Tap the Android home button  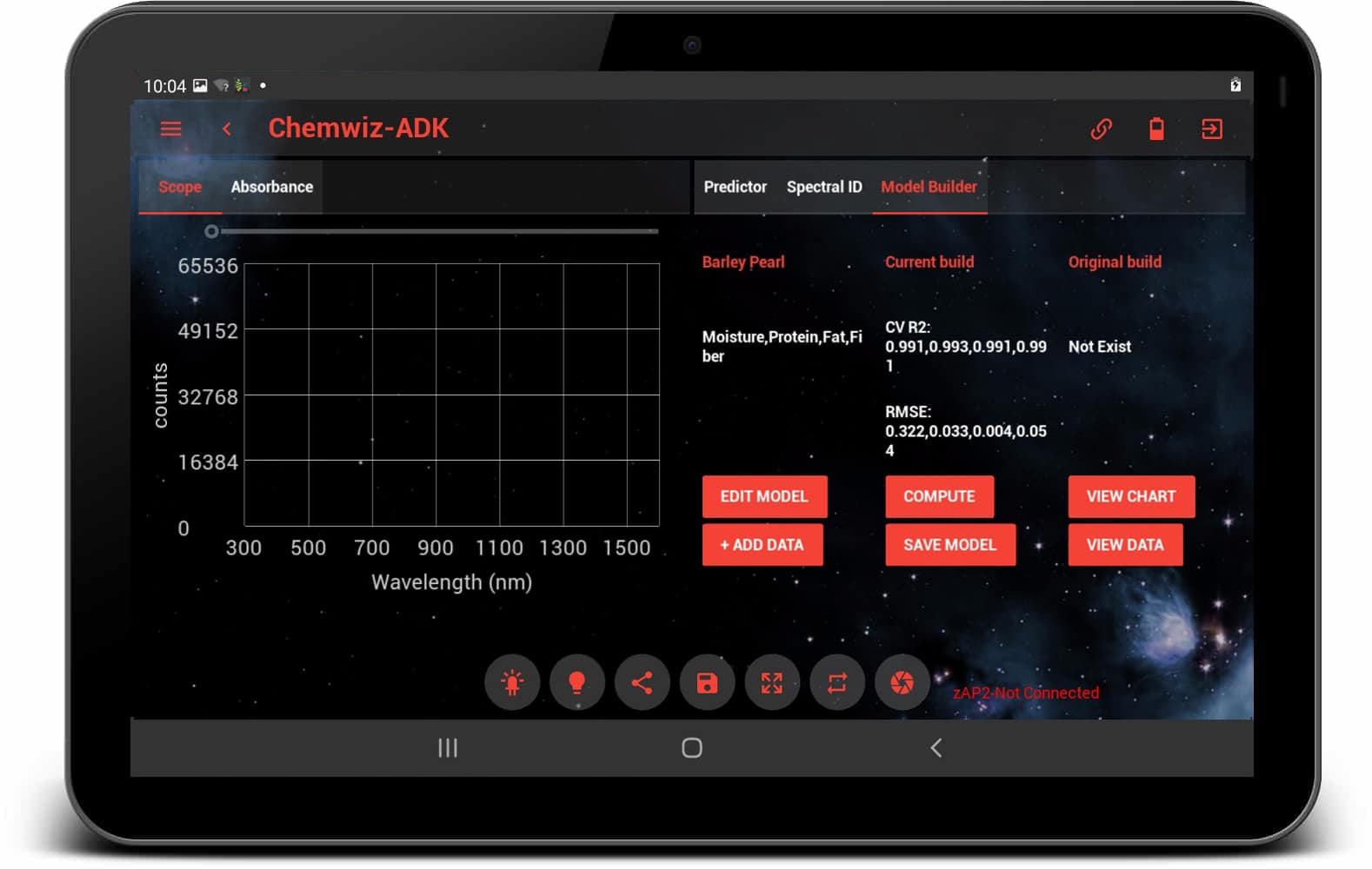tap(692, 747)
